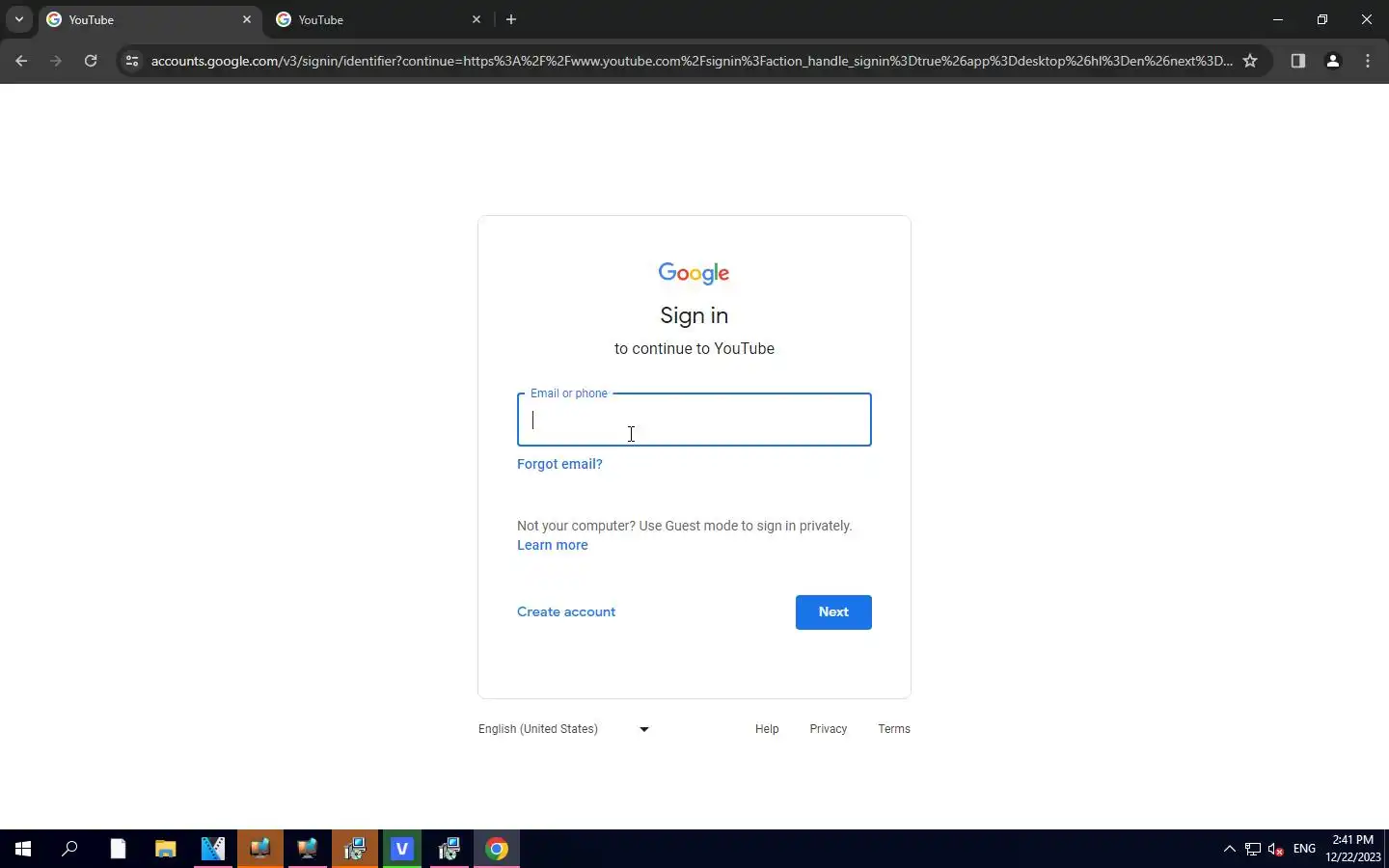Open the white document taskbar icon
Image resolution: width=1389 pixels, height=868 pixels.
[x=118, y=849]
